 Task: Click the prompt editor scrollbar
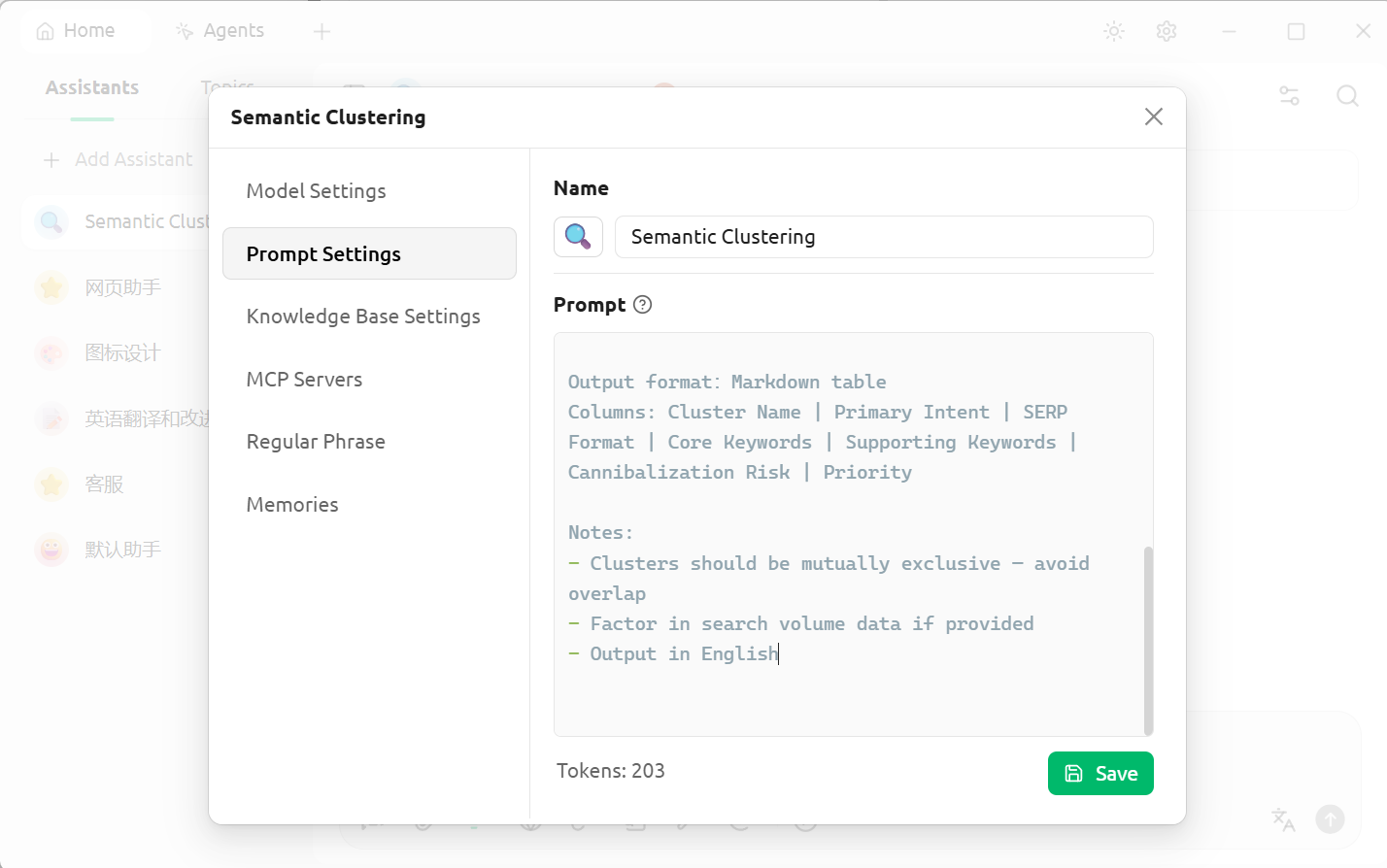(1148, 639)
